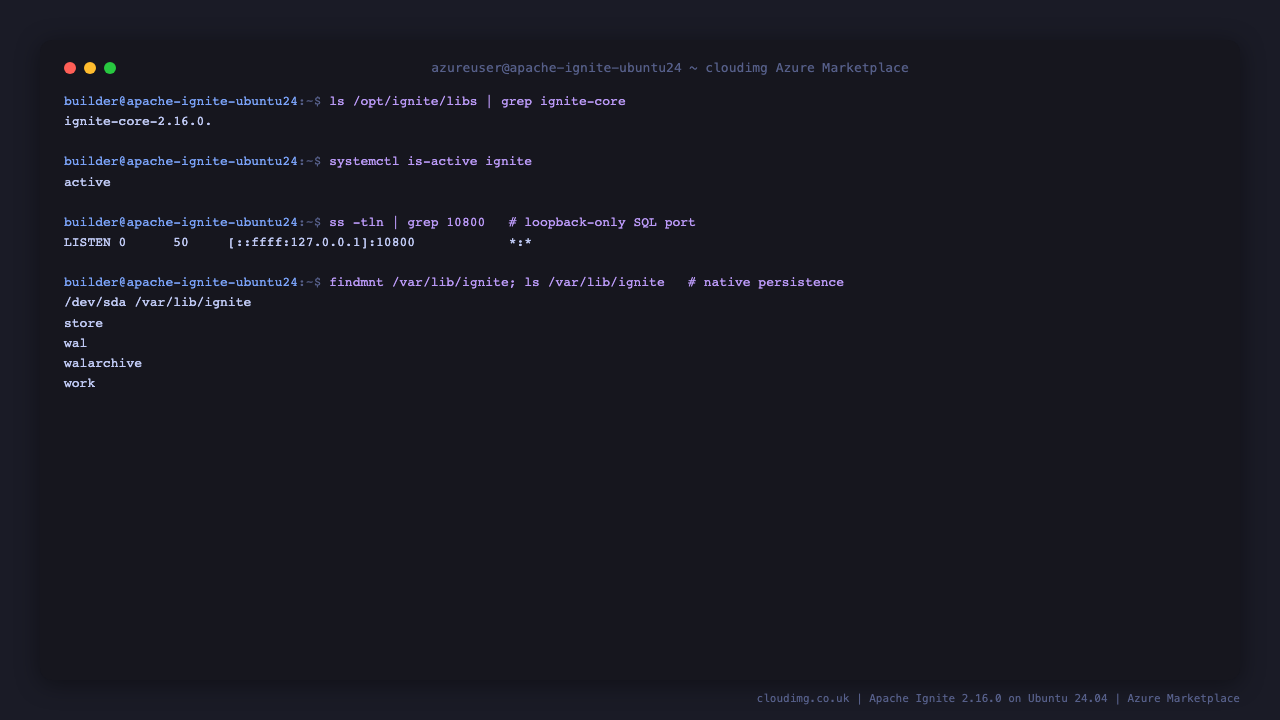This screenshot has height=720, width=1280.
Task: Select the 'findmnt /var/lib/ignite; ls /var/lib/ignite' command
Action: pos(497,283)
